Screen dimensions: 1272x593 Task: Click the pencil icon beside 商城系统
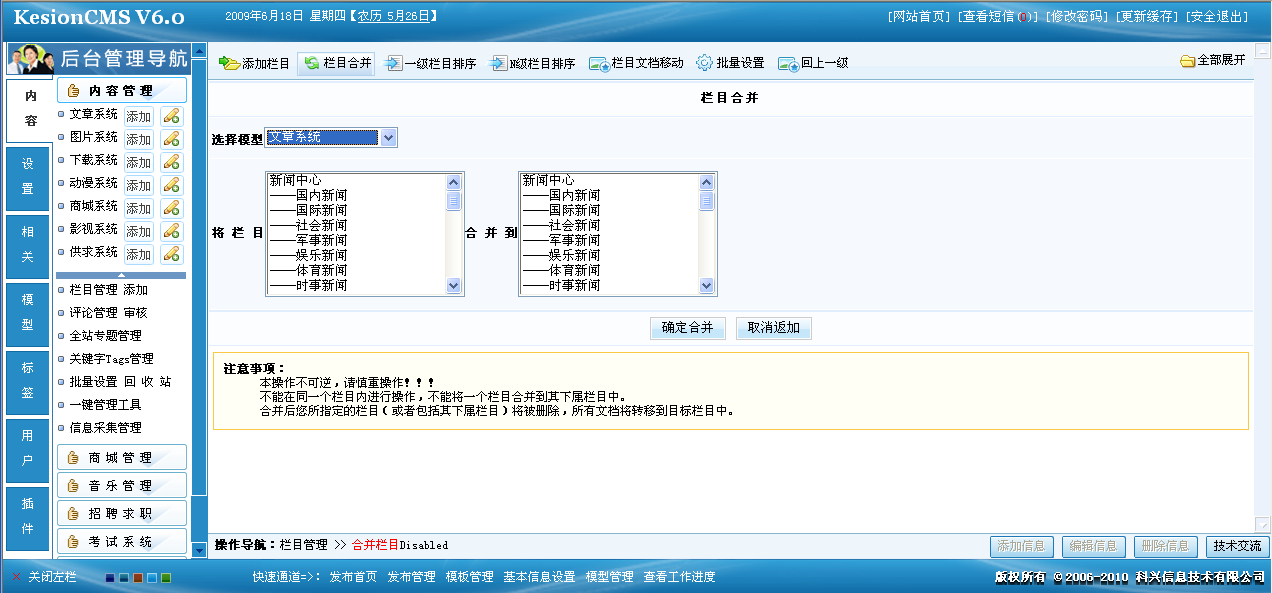click(171, 208)
